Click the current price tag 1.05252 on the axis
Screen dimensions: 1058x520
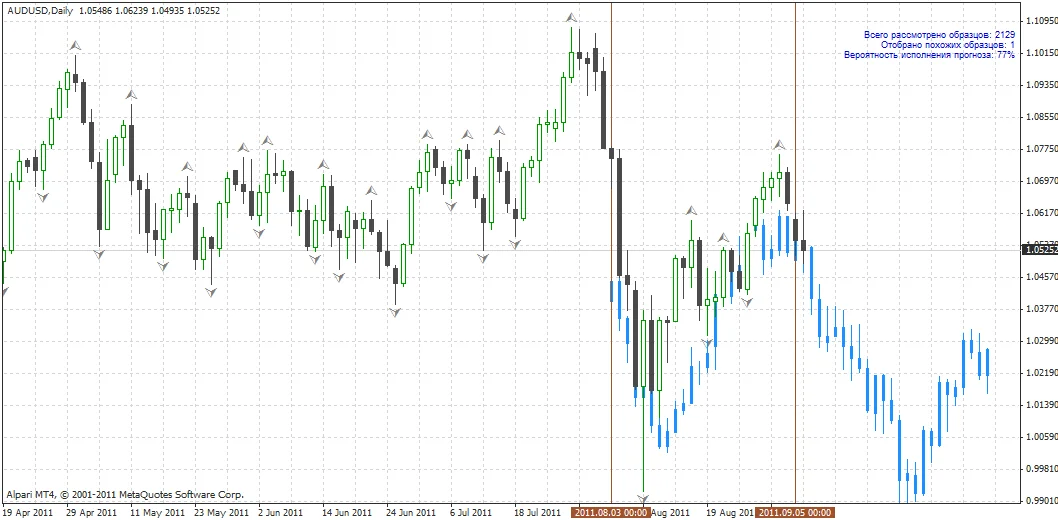coord(1040,250)
